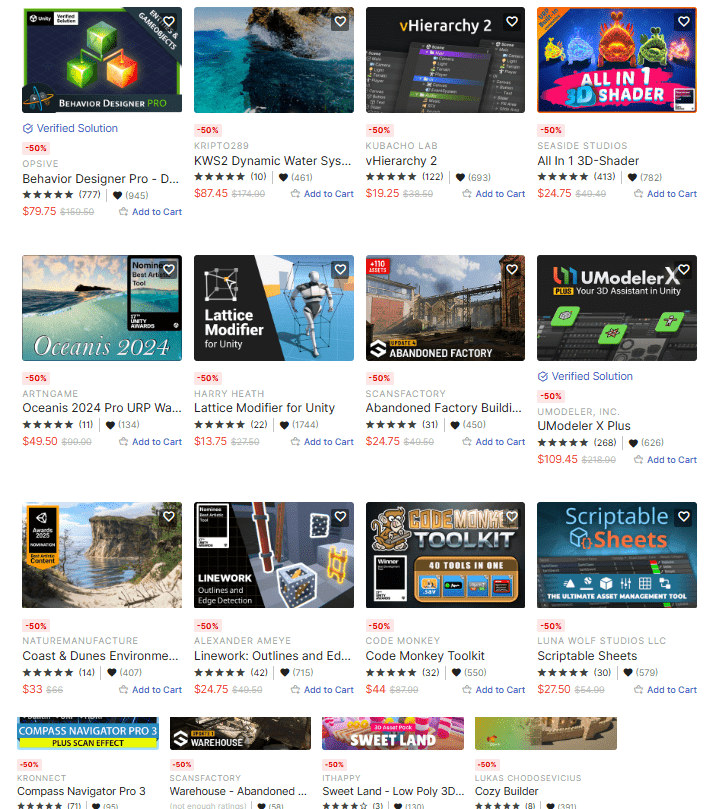
Task: Click the heart icon on UModeler X thumbnail
Action: [684, 269]
